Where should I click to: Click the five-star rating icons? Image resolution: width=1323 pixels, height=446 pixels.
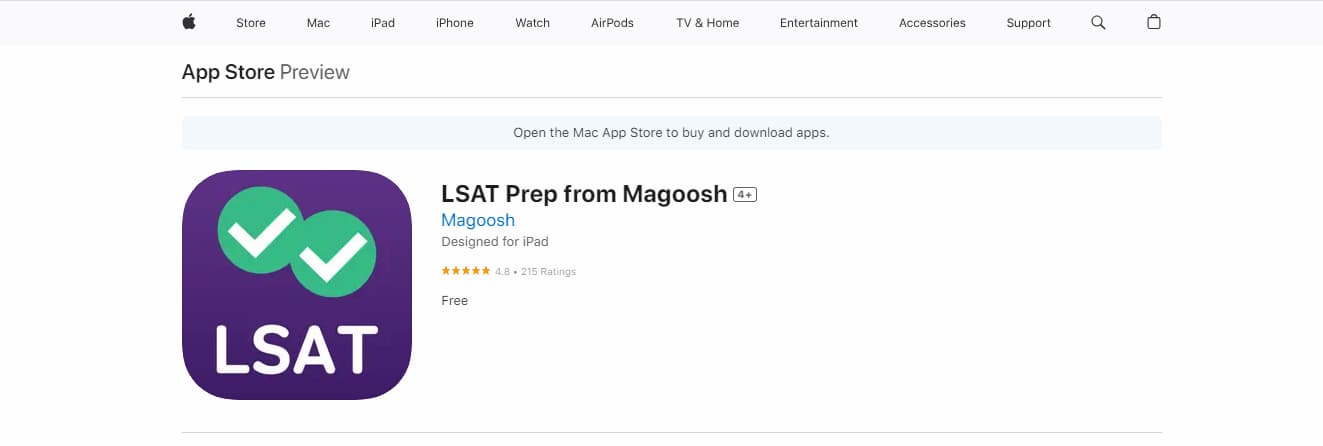click(x=466, y=271)
